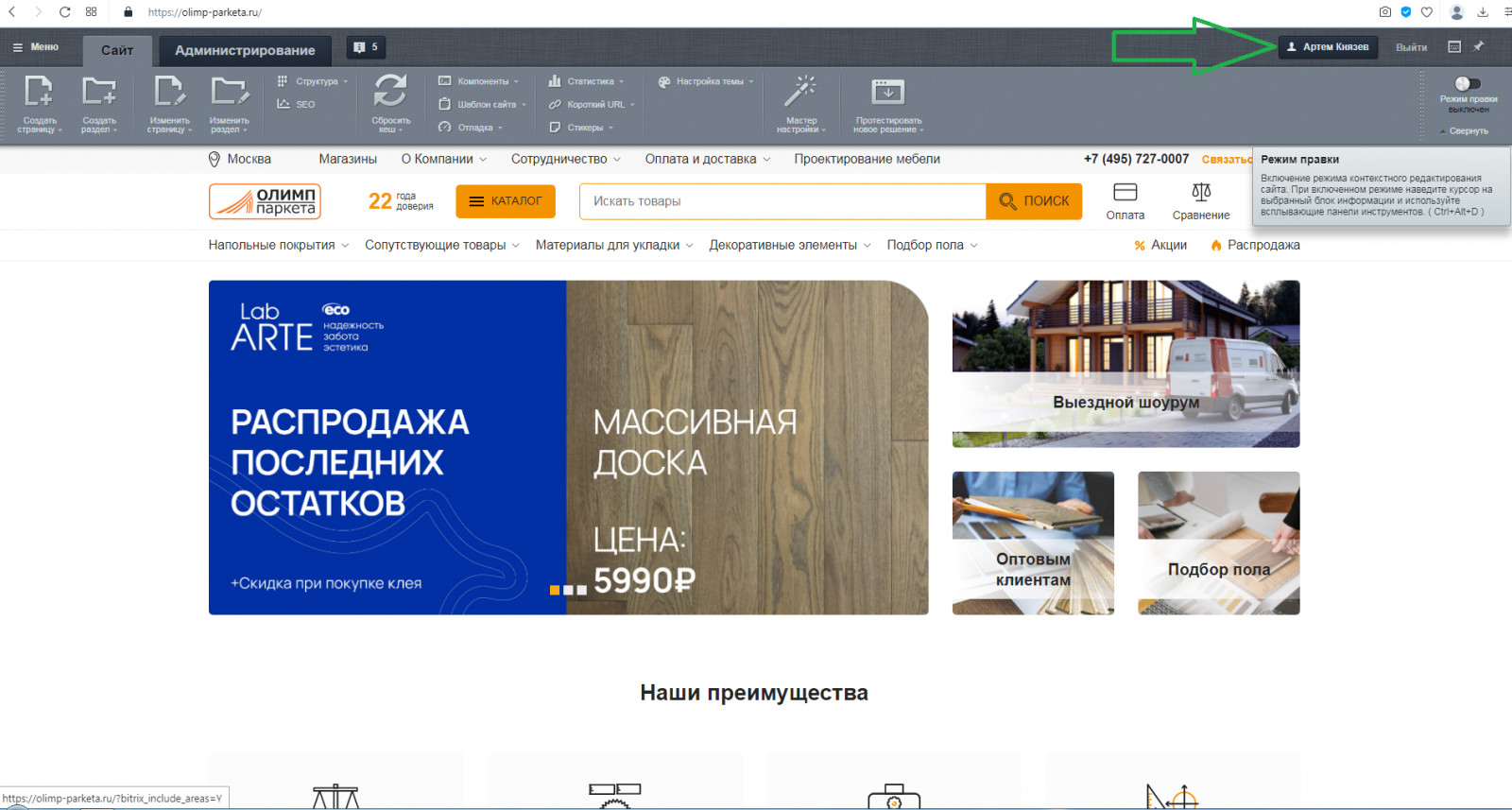Click the Создать раздел folder icon
This screenshot has width=1512, height=810.
tap(98, 92)
